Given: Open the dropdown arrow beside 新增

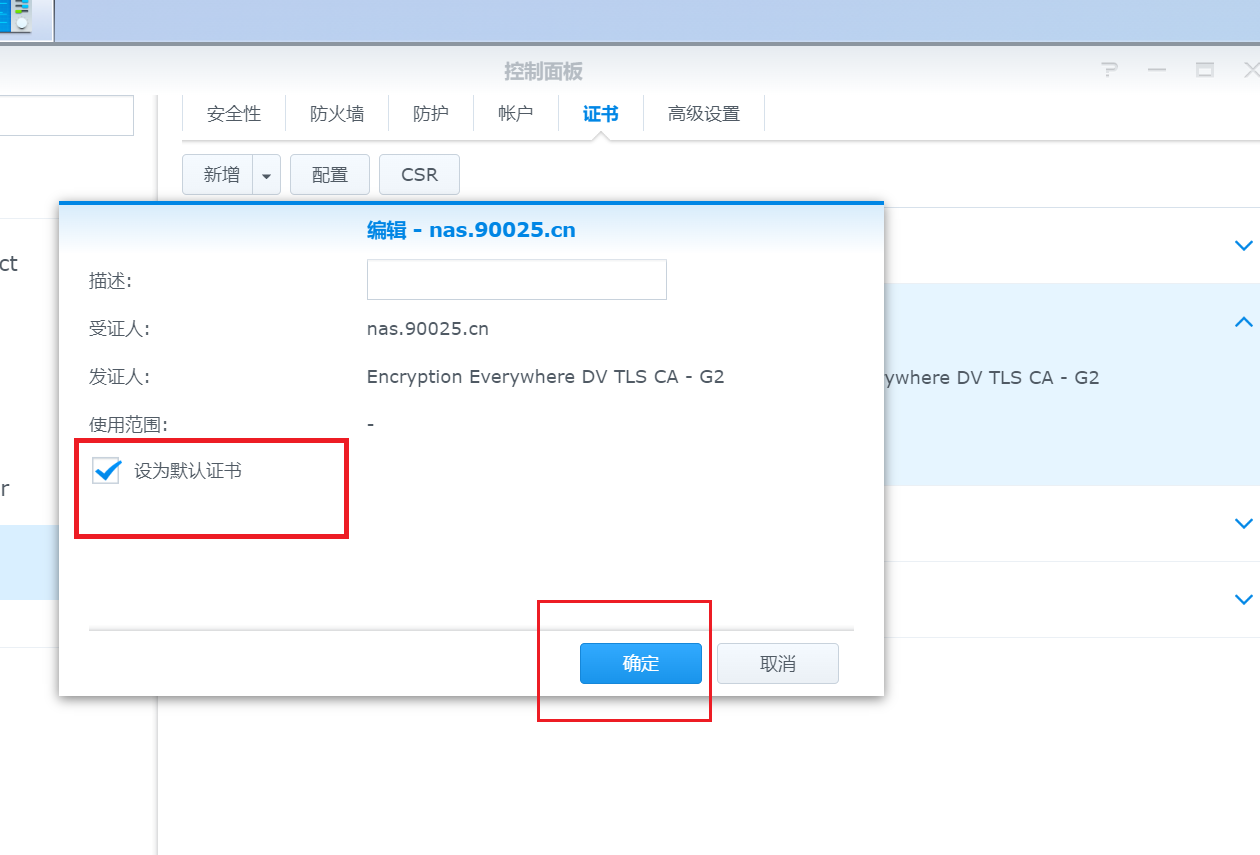Looking at the screenshot, I should [x=266, y=175].
